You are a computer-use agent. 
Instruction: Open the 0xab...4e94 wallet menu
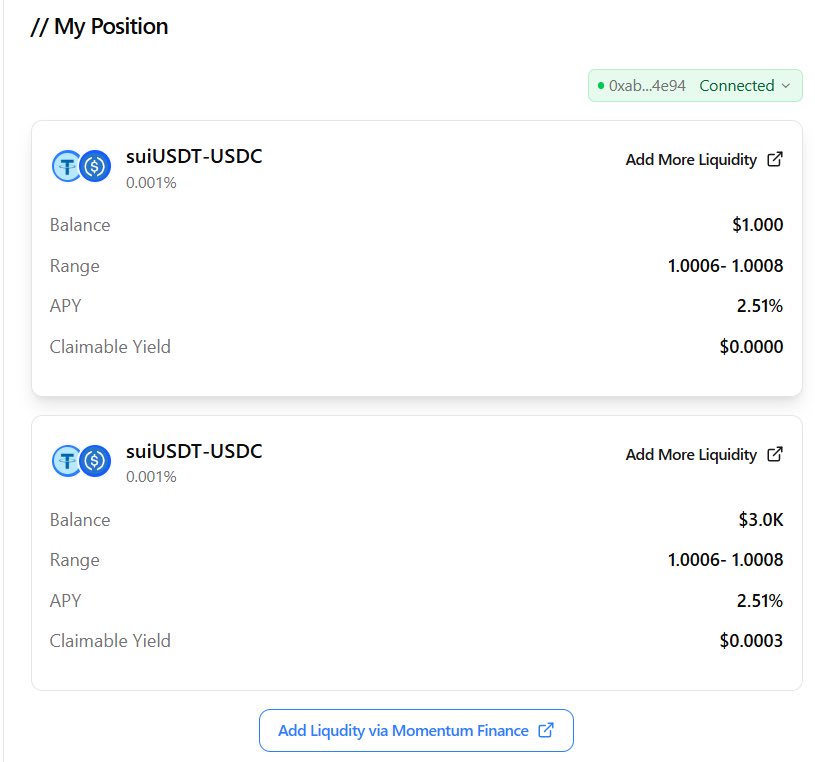click(695, 86)
